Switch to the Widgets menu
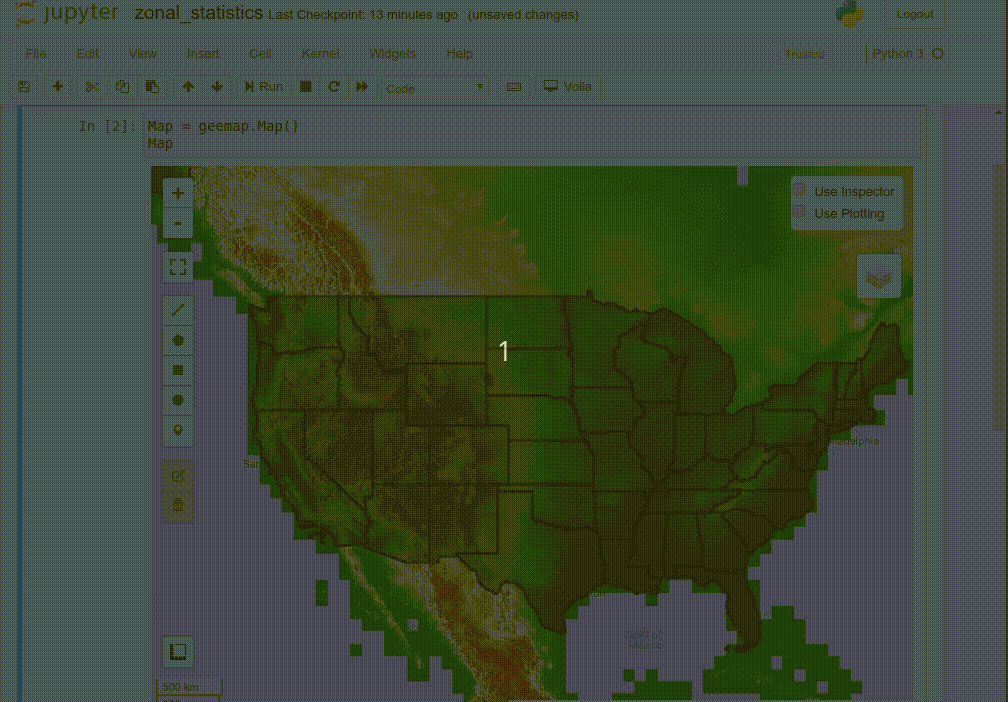The width and height of the screenshot is (1008, 702). click(392, 54)
